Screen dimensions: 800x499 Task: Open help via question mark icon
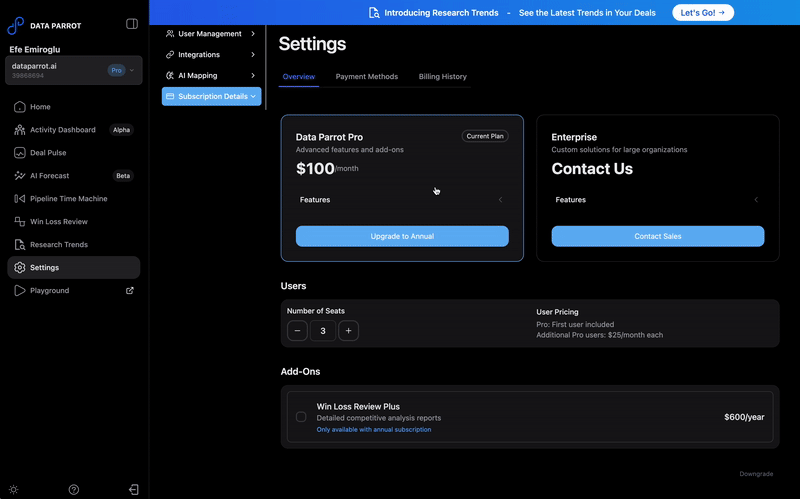coord(73,489)
